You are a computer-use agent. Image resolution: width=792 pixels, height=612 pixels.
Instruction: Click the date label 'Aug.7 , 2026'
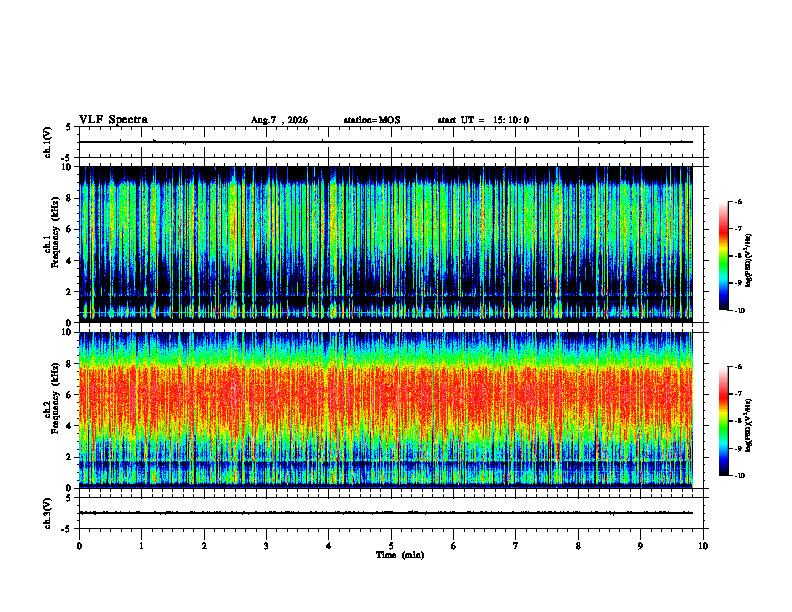pyautogui.click(x=279, y=120)
